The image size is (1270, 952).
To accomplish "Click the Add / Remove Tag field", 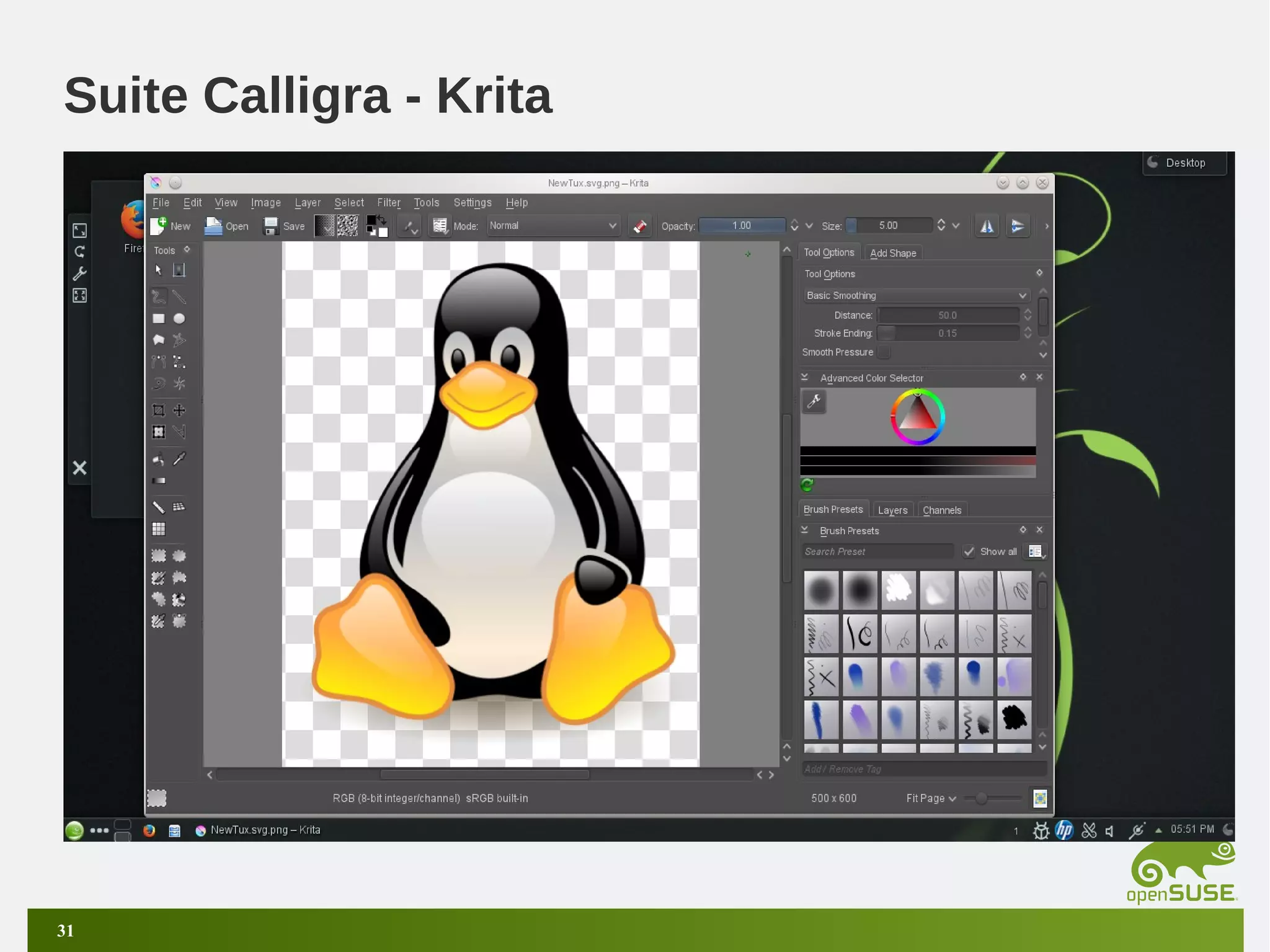I will pyautogui.click(x=924, y=769).
